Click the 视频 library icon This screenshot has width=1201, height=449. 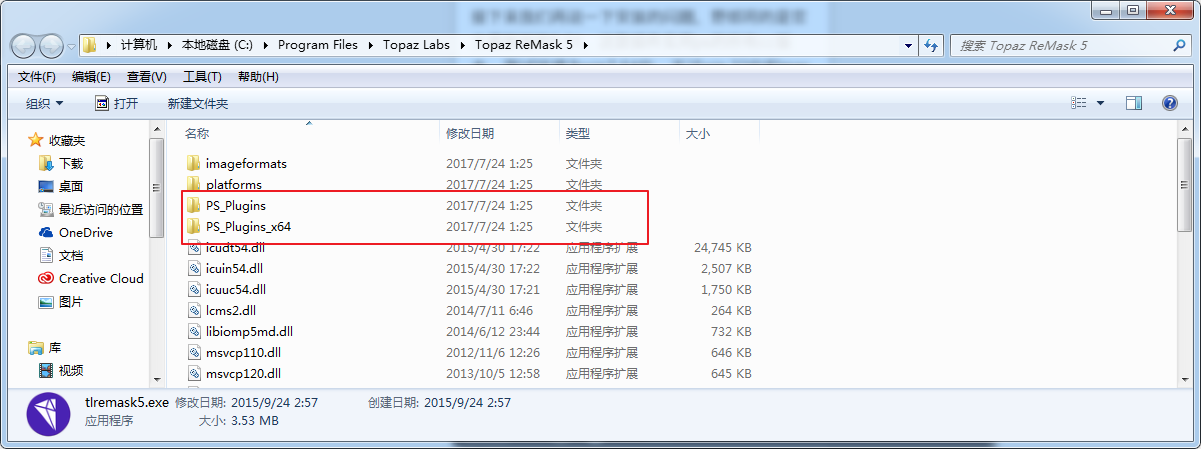[x=46, y=370]
